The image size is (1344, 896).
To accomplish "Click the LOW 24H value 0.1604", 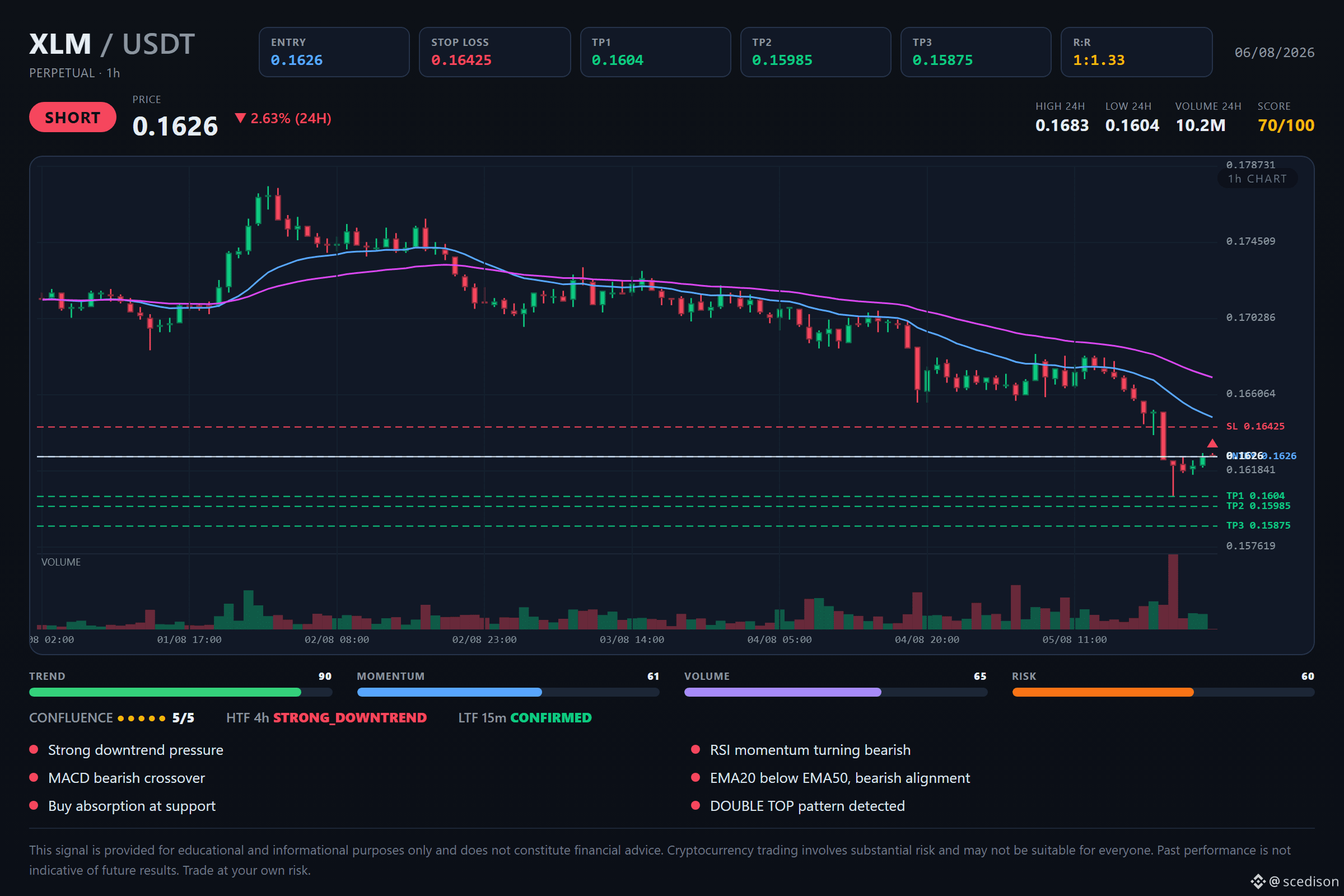I will point(1132,125).
